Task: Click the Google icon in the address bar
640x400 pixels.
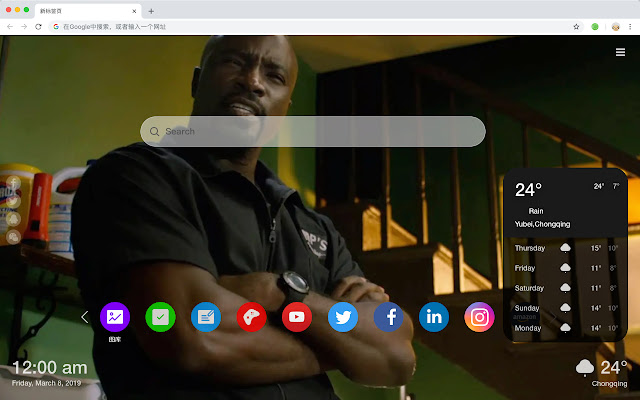Action: pyautogui.click(x=56, y=27)
